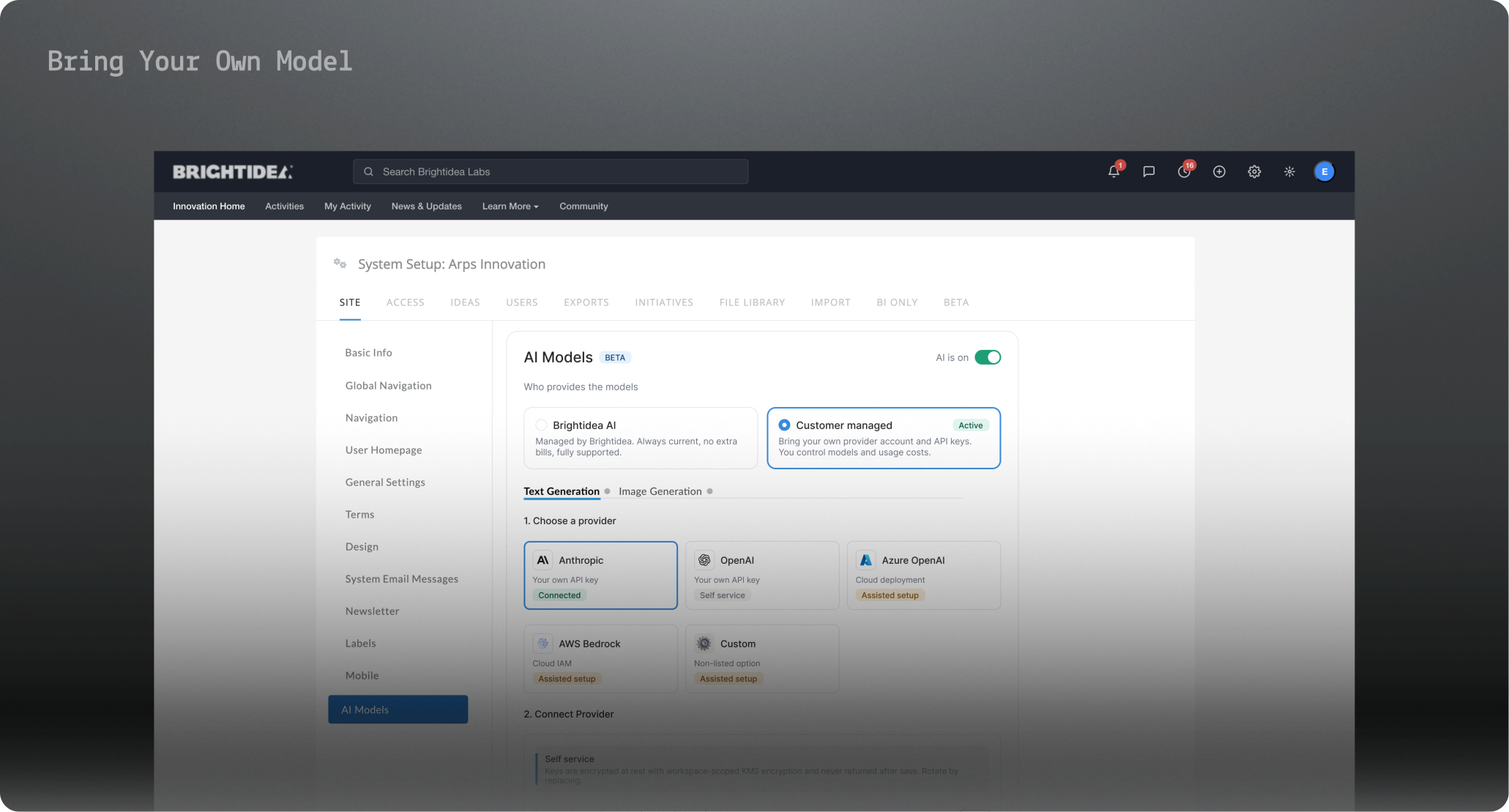Image resolution: width=1509 pixels, height=812 pixels.
Task: Click the Azure OpenAI logo
Action: 866,560
